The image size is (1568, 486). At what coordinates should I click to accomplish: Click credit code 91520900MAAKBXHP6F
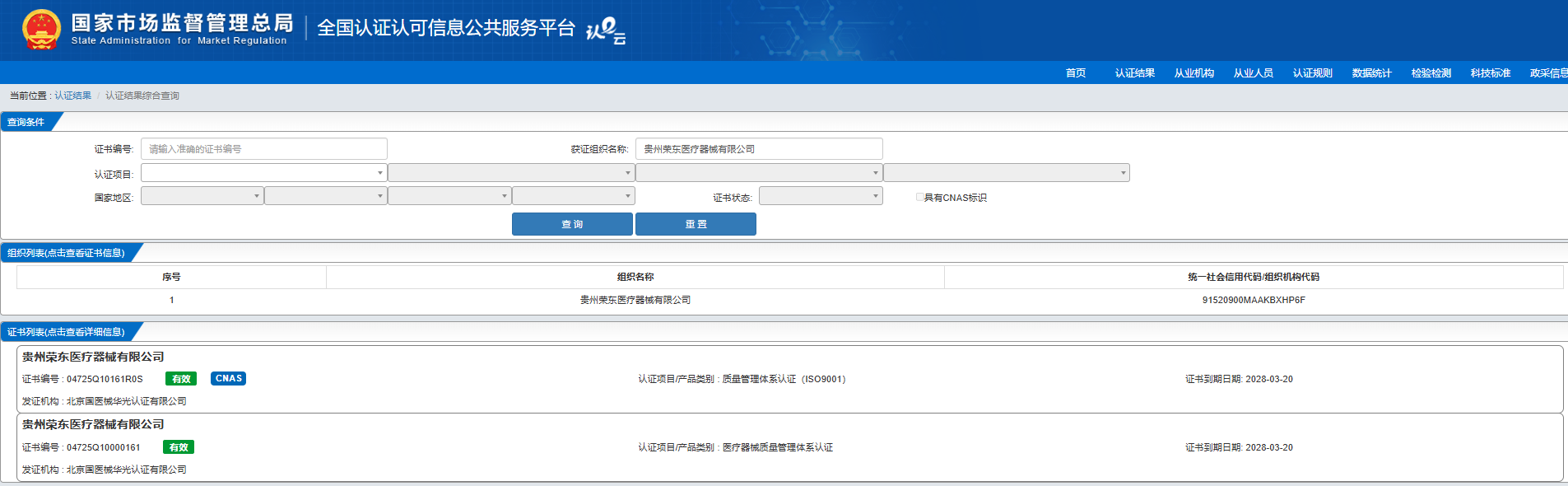(x=1254, y=300)
